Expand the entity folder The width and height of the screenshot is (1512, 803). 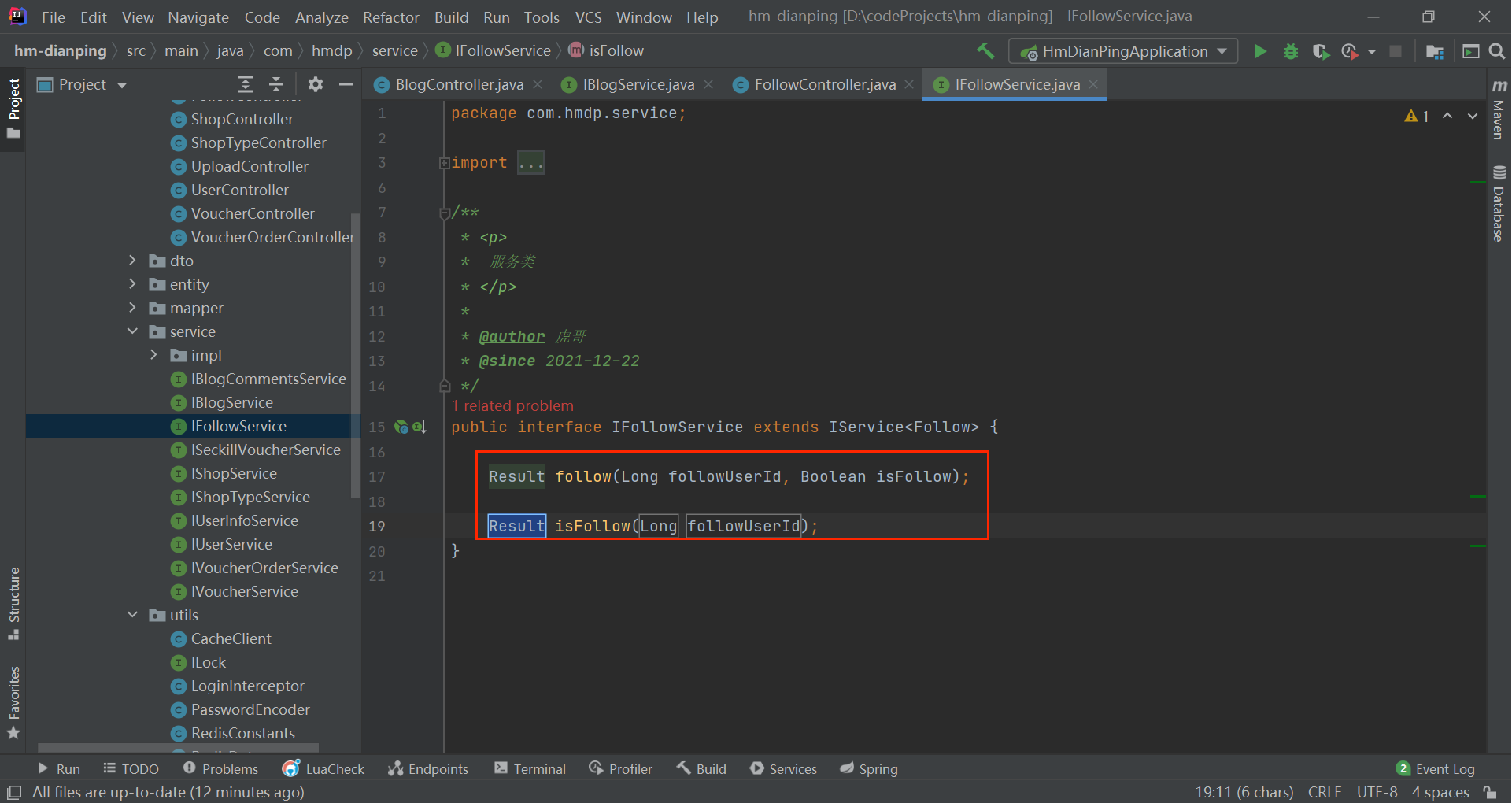click(x=132, y=284)
